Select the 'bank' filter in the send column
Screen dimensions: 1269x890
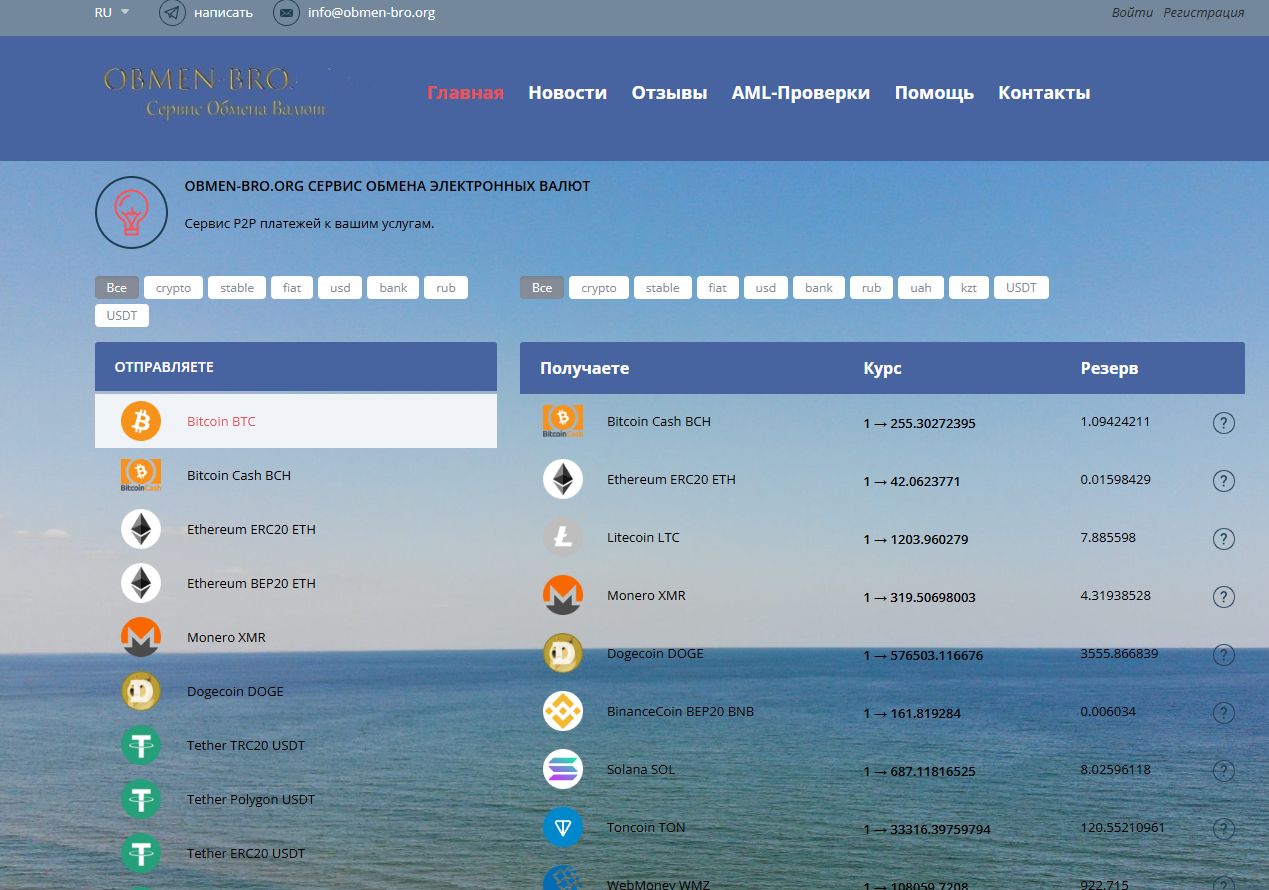tap(393, 288)
